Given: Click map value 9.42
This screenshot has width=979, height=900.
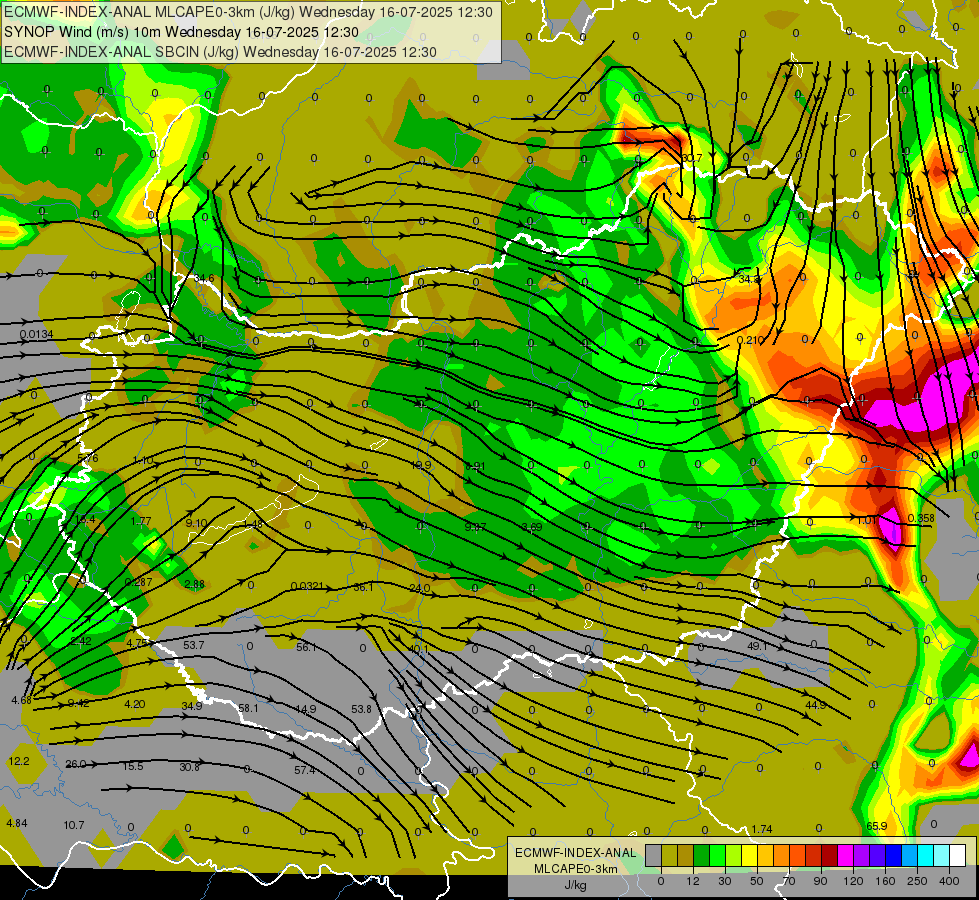Looking at the screenshot, I should pos(79,703).
